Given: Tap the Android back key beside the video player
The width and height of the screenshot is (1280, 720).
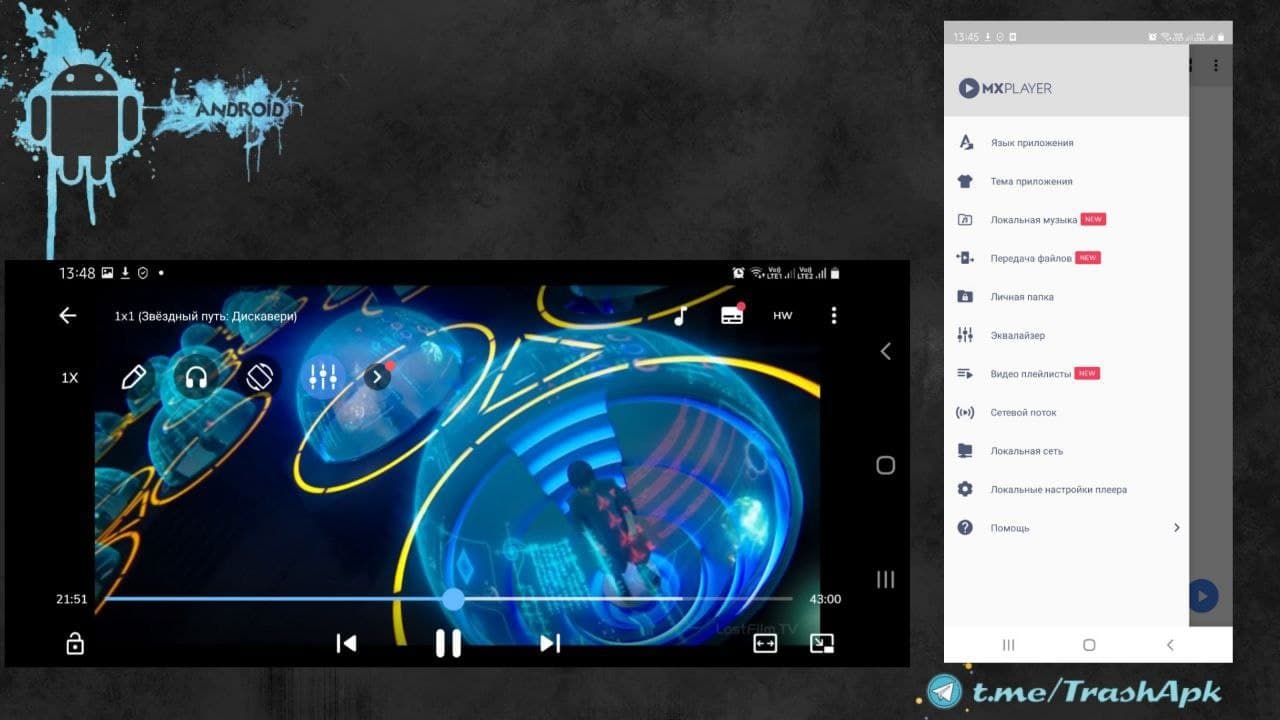Looking at the screenshot, I should (885, 351).
